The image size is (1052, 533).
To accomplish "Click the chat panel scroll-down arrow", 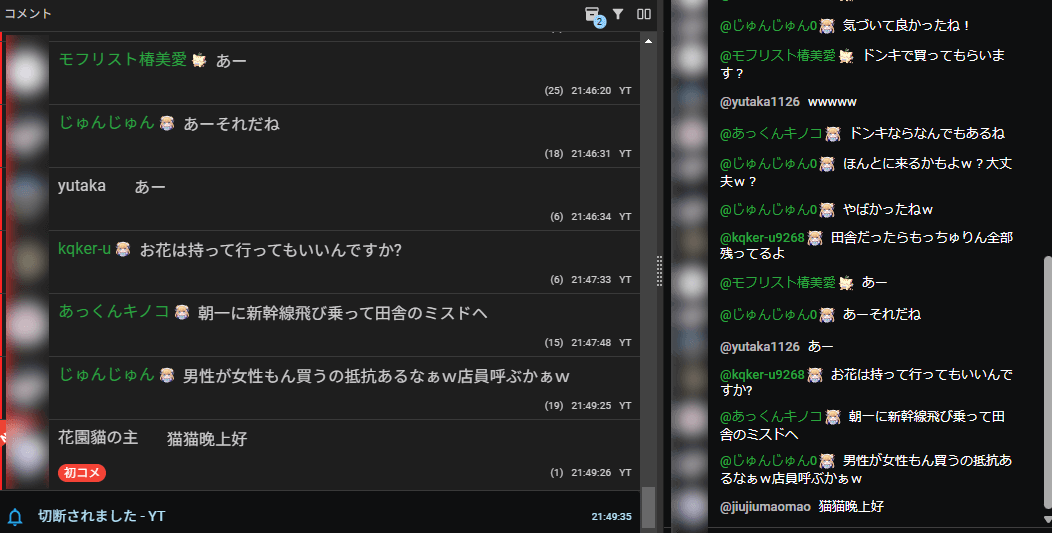I will pos(1047,520).
